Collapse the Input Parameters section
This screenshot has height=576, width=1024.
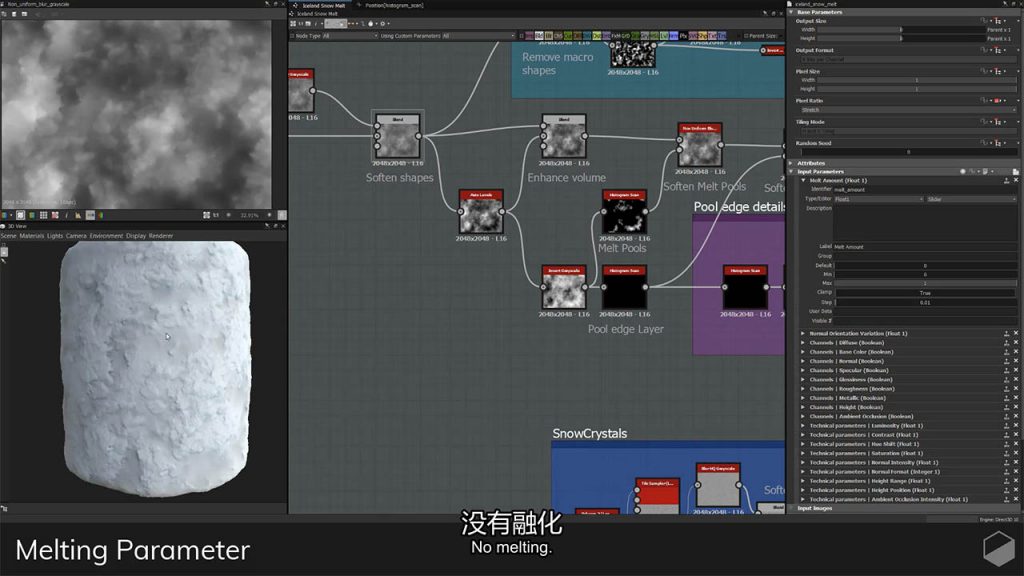coord(792,172)
